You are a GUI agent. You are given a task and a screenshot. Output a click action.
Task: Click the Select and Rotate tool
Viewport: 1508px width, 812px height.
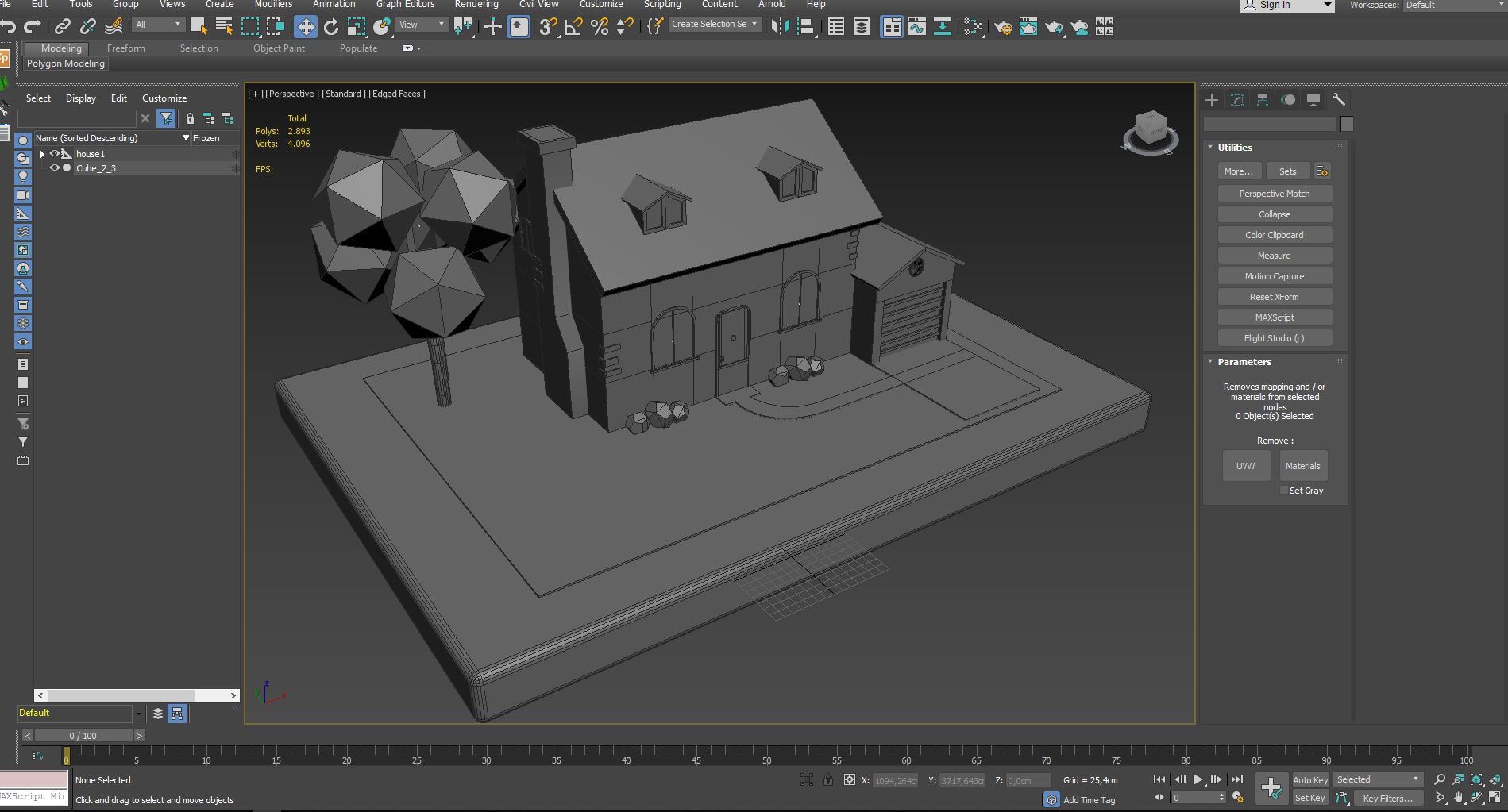point(331,27)
